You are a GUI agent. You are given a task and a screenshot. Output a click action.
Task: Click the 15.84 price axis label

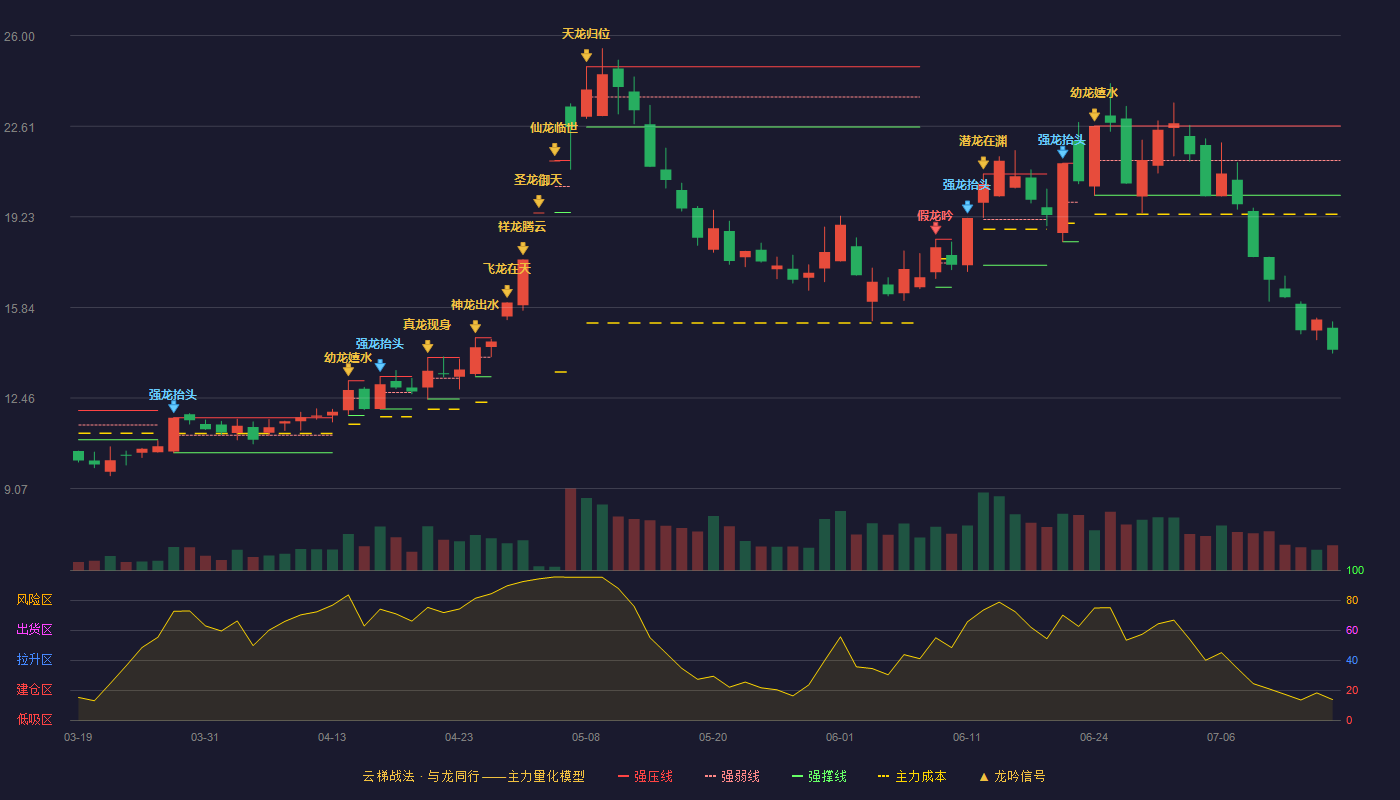19,308
